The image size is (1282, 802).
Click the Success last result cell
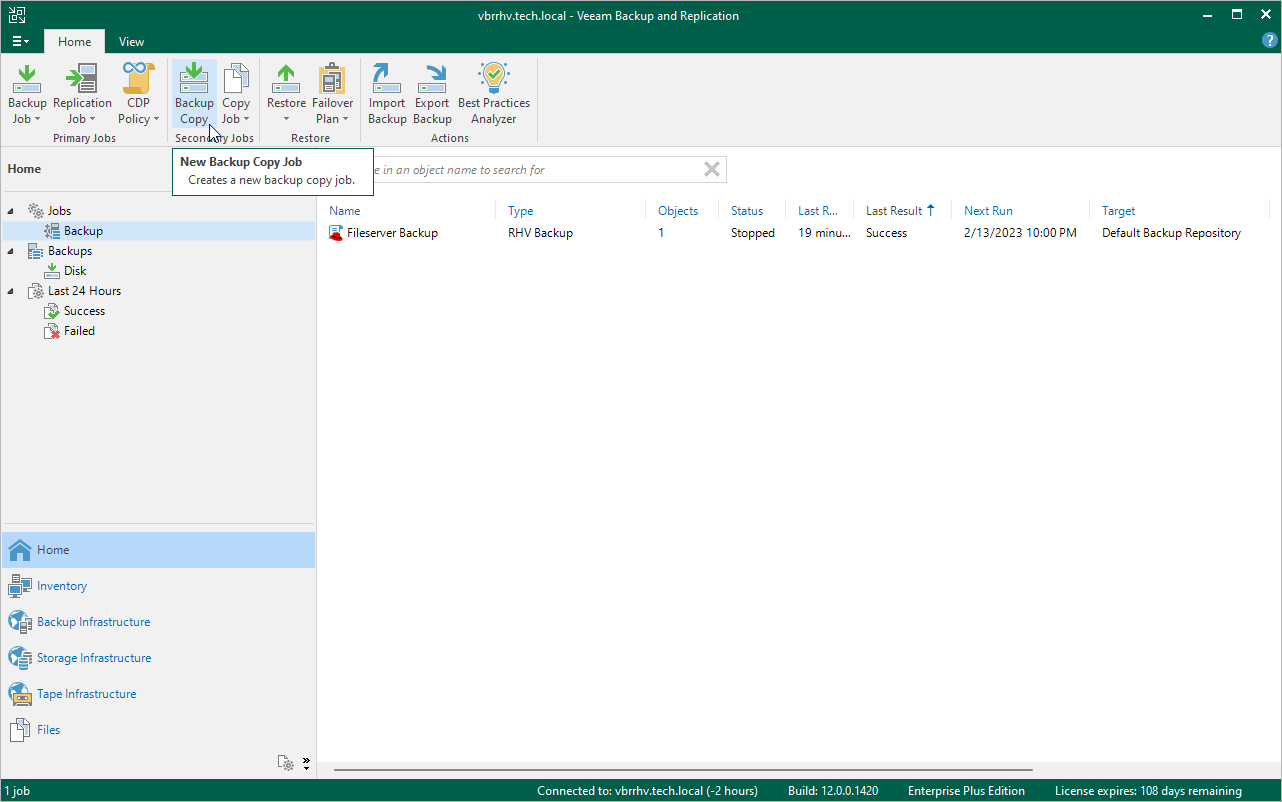[886, 233]
